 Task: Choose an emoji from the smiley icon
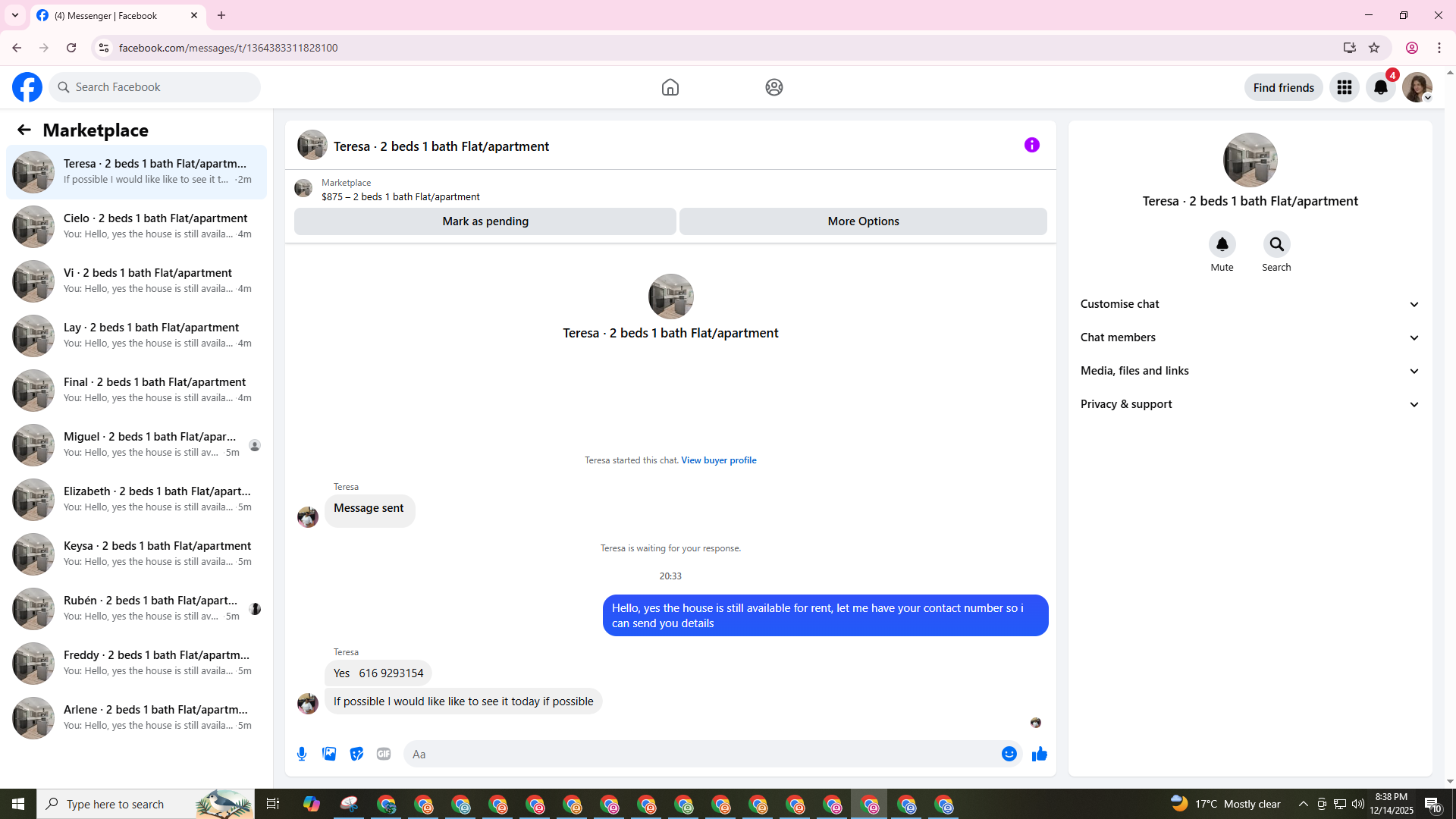tap(1009, 754)
